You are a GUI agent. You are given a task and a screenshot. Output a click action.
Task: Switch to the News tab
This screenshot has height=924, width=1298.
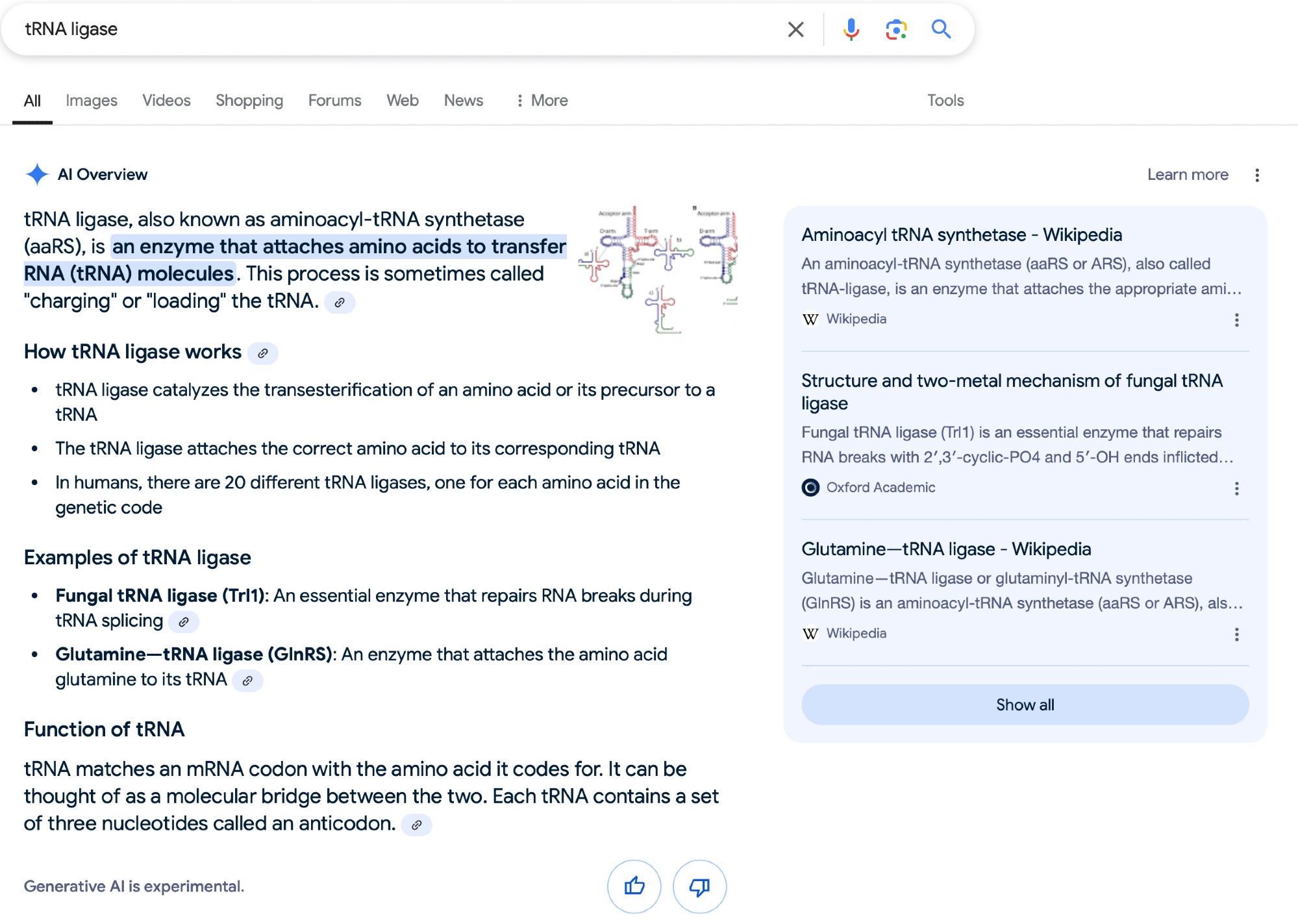click(x=463, y=101)
